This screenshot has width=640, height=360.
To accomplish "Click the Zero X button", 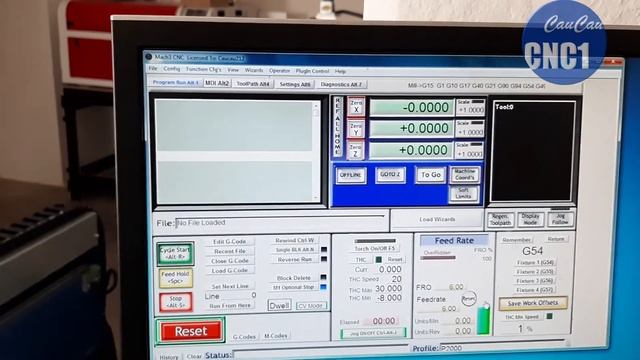I will click(356, 107).
